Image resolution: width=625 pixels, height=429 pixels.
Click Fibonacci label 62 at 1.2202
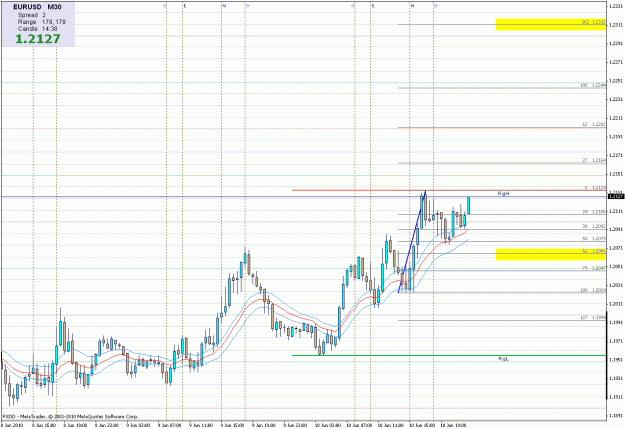point(594,124)
